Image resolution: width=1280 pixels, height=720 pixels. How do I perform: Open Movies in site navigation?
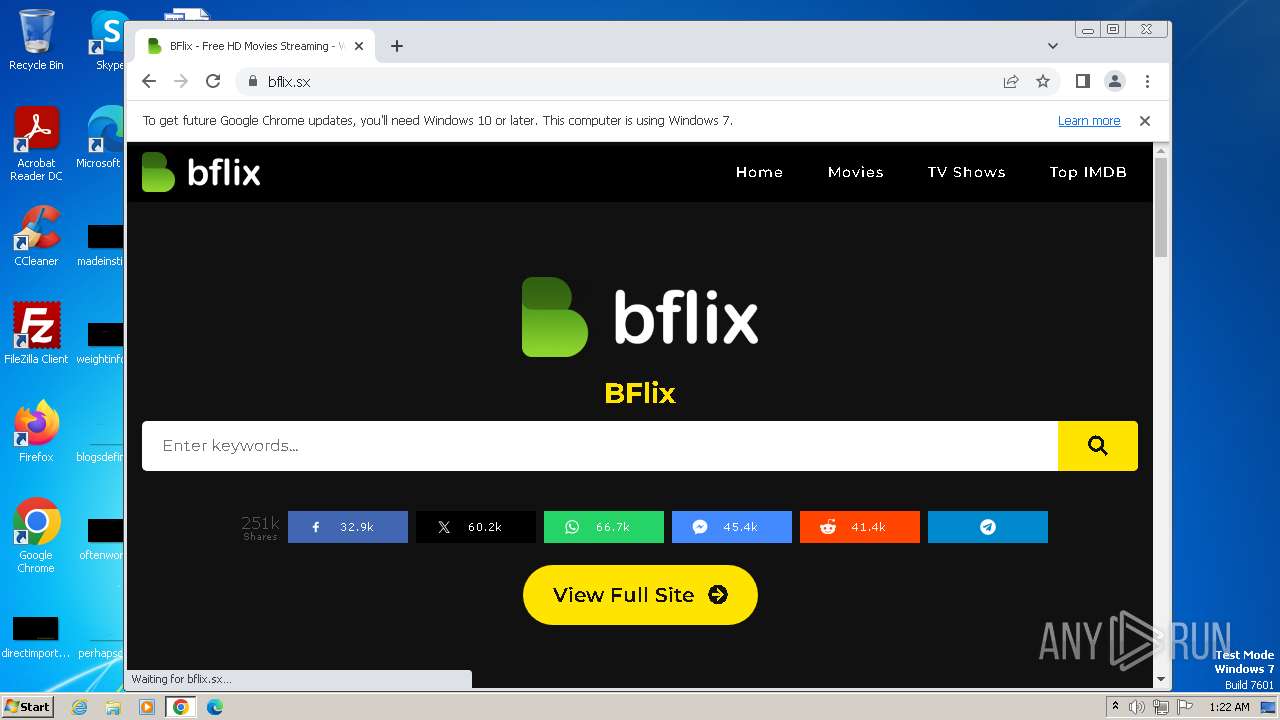click(x=855, y=172)
